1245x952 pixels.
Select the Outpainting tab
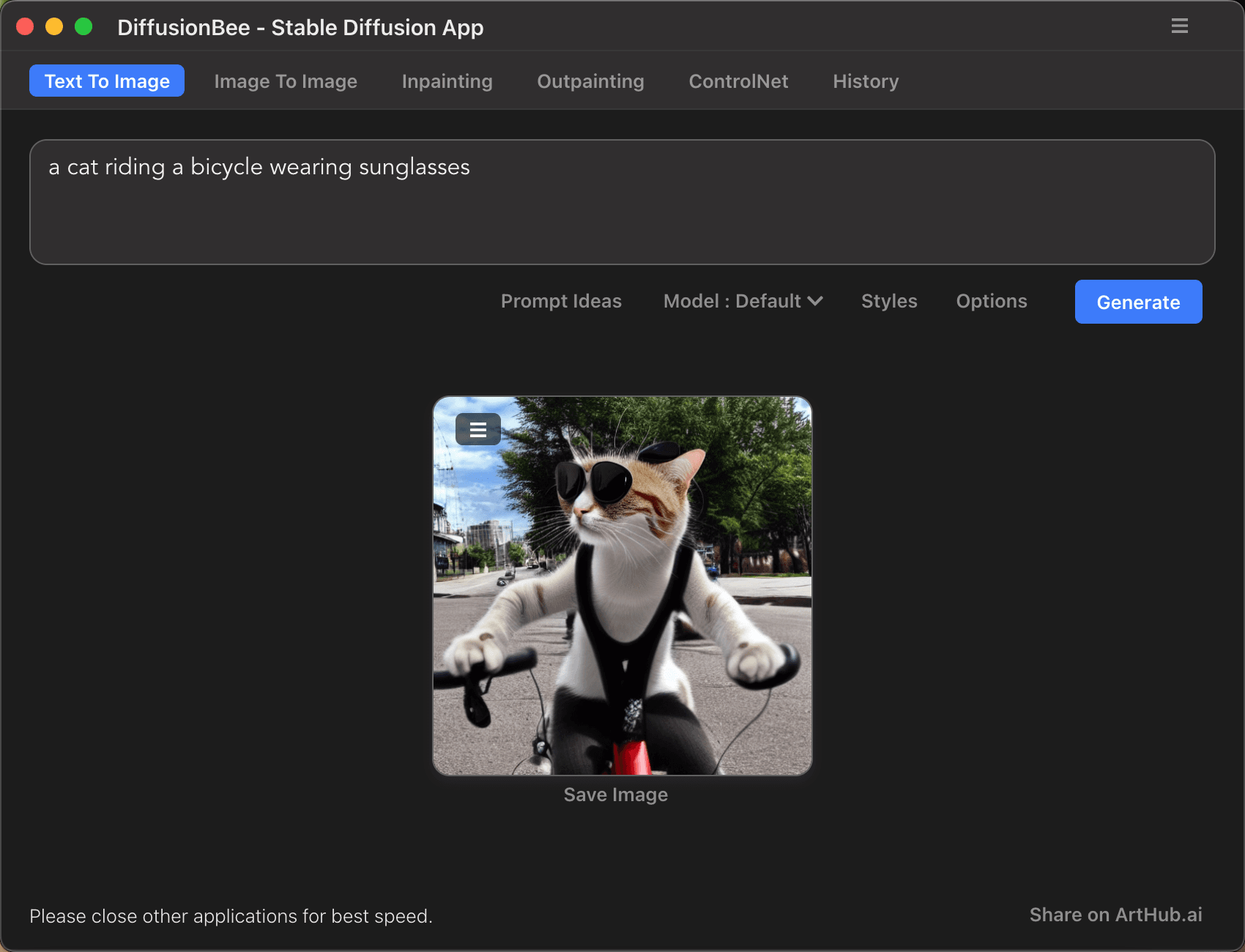click(590, 81)
